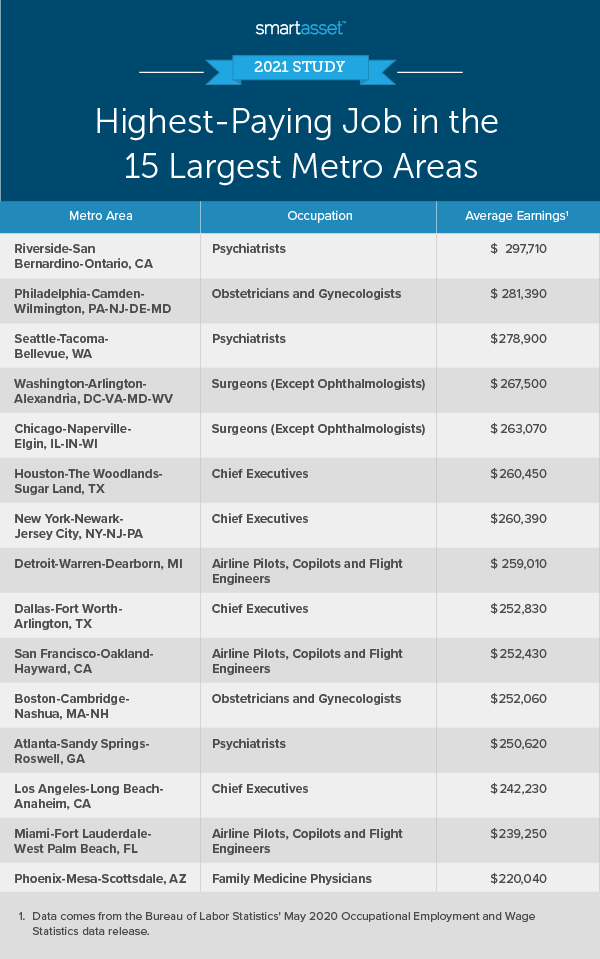Click the 2021 Study ribbon banner

300,68
